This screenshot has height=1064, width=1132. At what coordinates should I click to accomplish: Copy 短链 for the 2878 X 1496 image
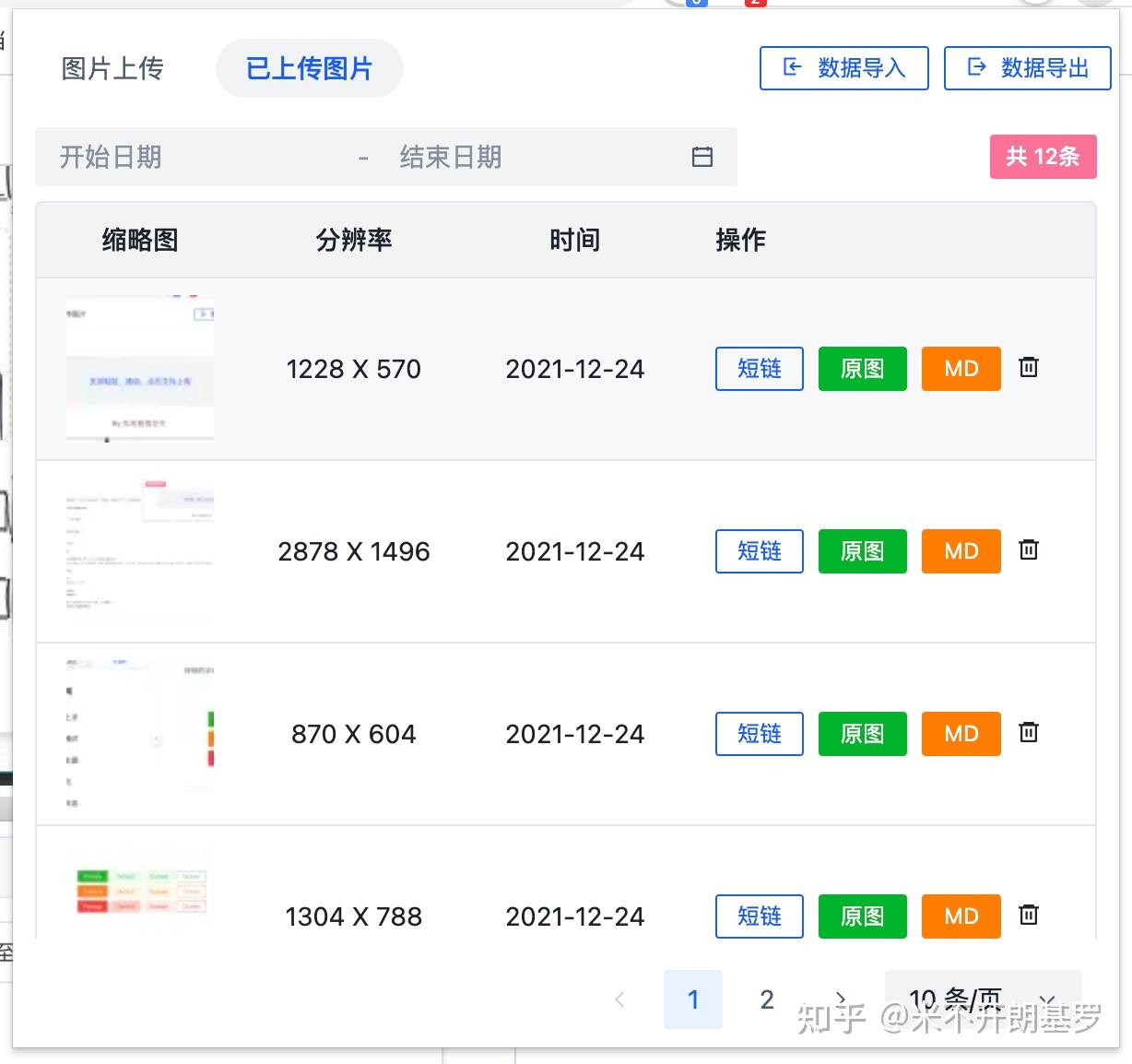click(760, 551)
